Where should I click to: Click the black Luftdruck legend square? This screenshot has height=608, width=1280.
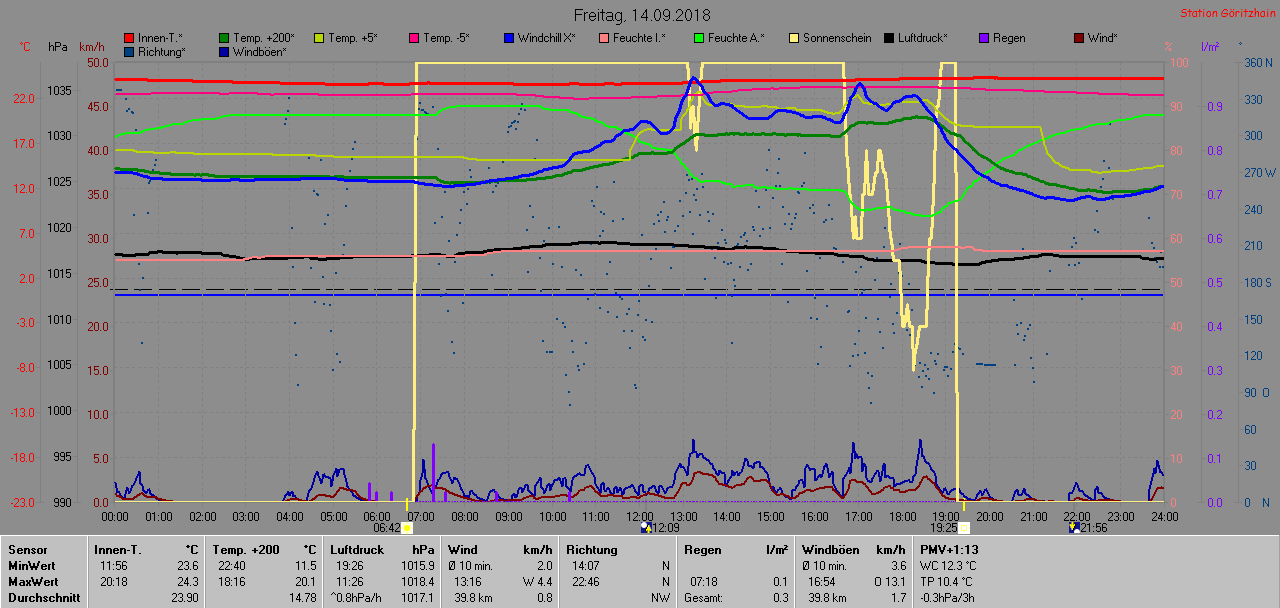tap(889, 38)
